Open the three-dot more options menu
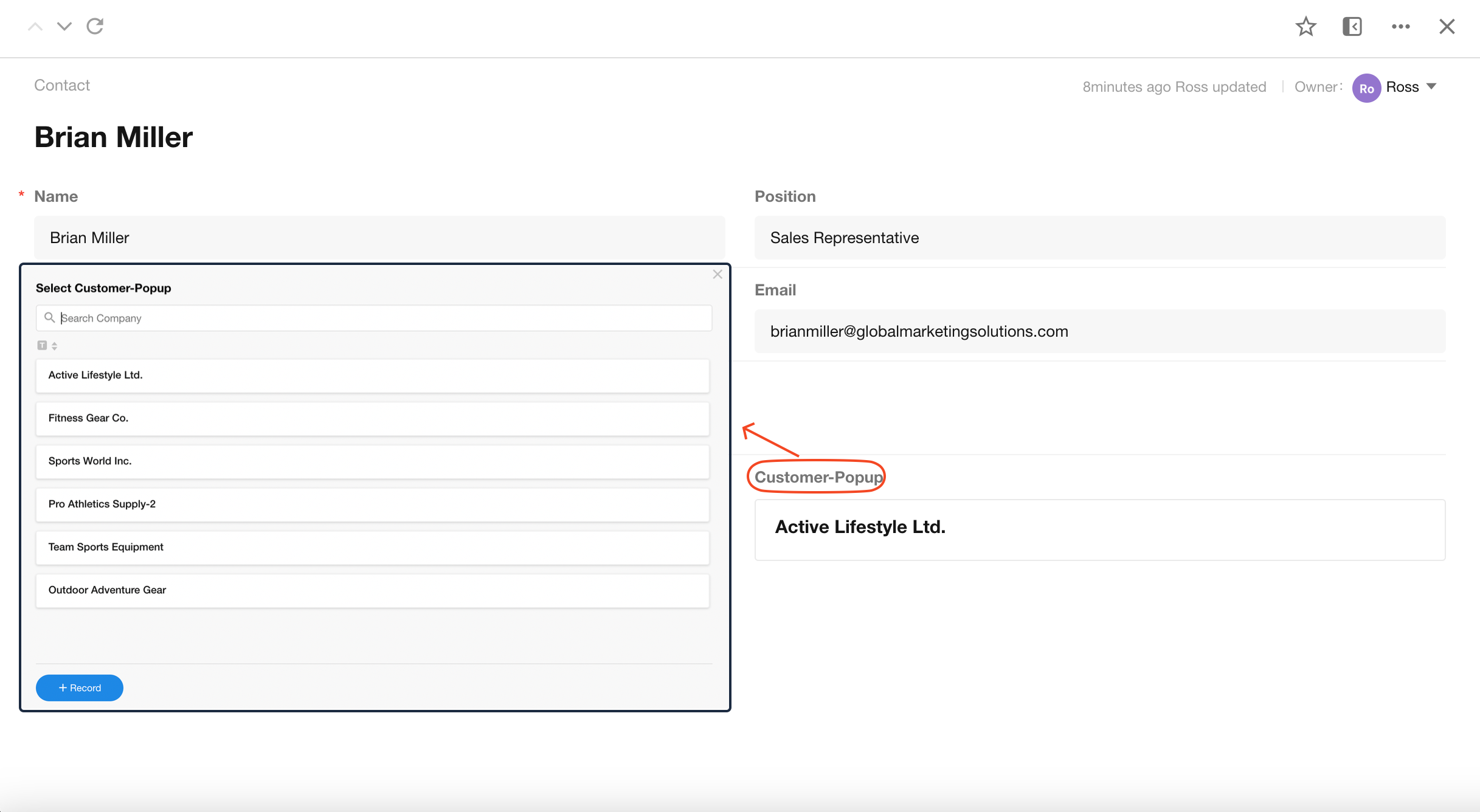 point(1400,27)
